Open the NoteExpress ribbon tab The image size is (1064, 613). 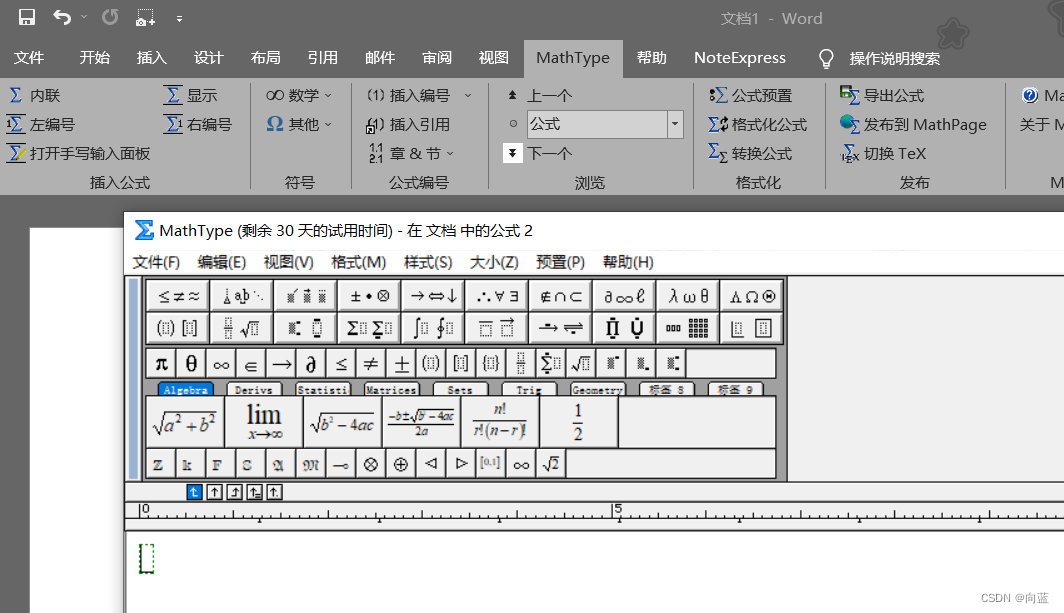click(740, 58)
